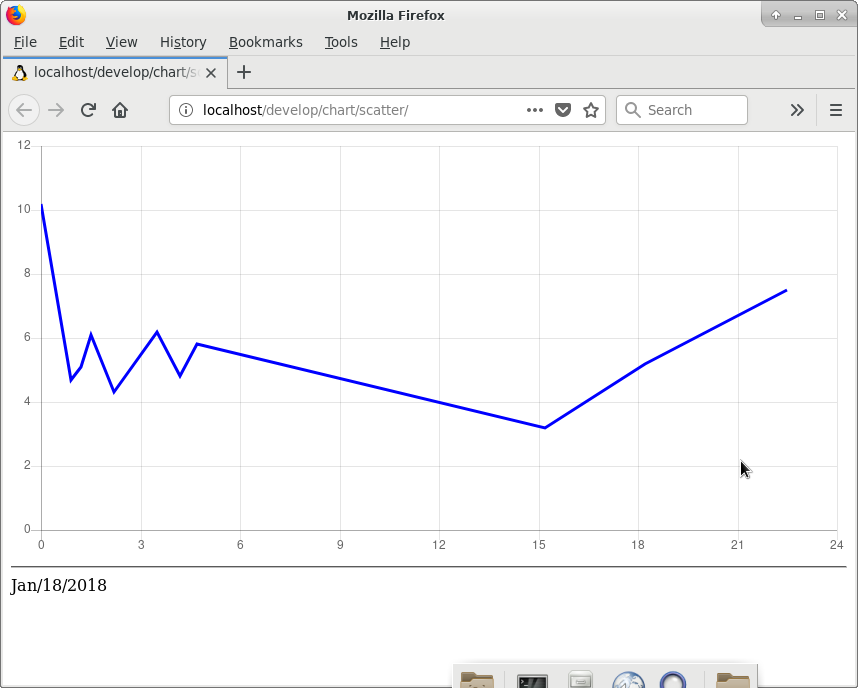Screen dimensions: 858x688
Task: Open the Firefox home page
Action: pyautogui.click(x=119, y=110)
